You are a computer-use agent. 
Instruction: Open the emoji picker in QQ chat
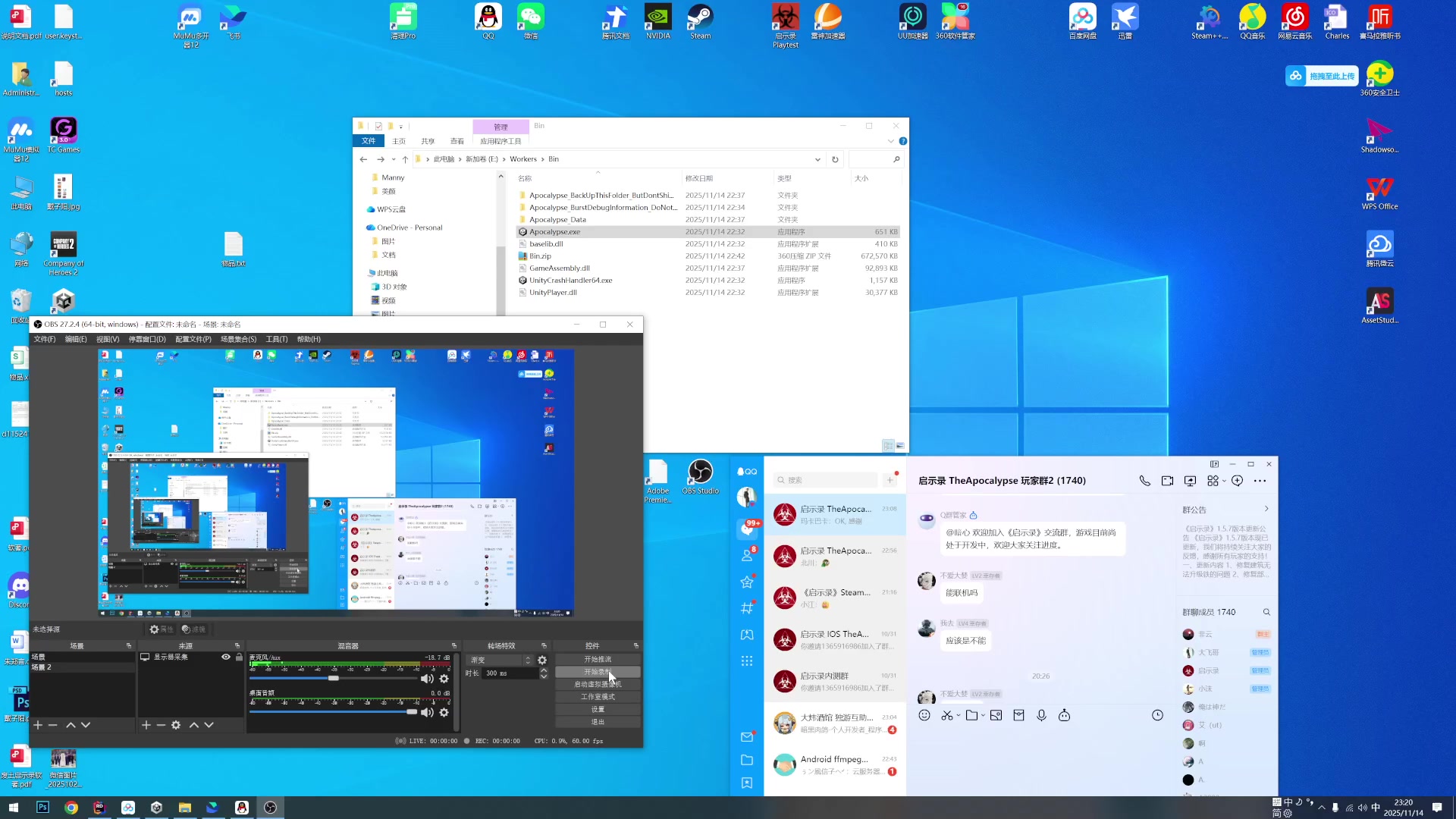pyautogui.click(x=924, y=715)
